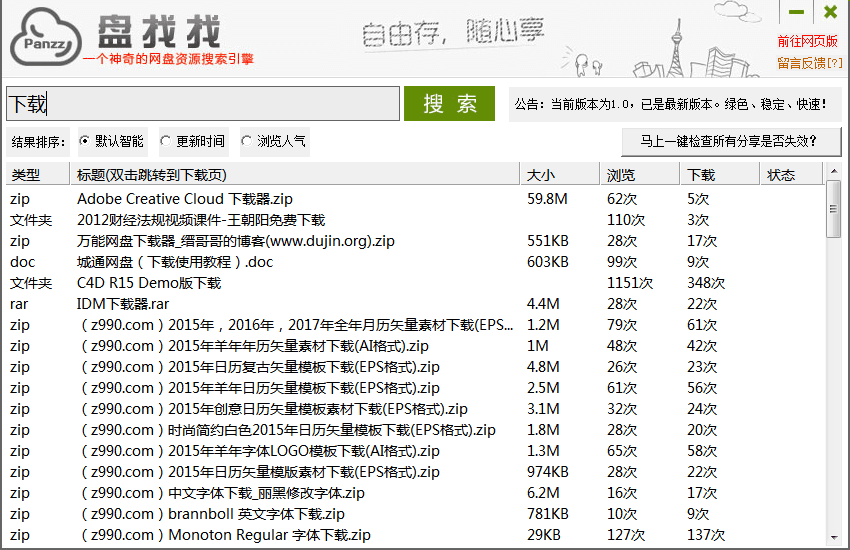Sort by 类型 column header
850x550 pixels.
click(x=37, y=175)
